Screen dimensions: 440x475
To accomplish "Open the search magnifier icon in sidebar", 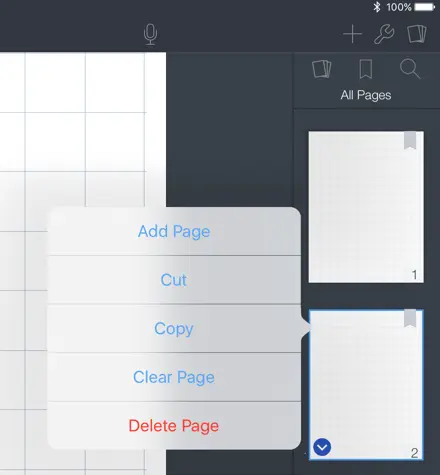I will tap(410, 69).
